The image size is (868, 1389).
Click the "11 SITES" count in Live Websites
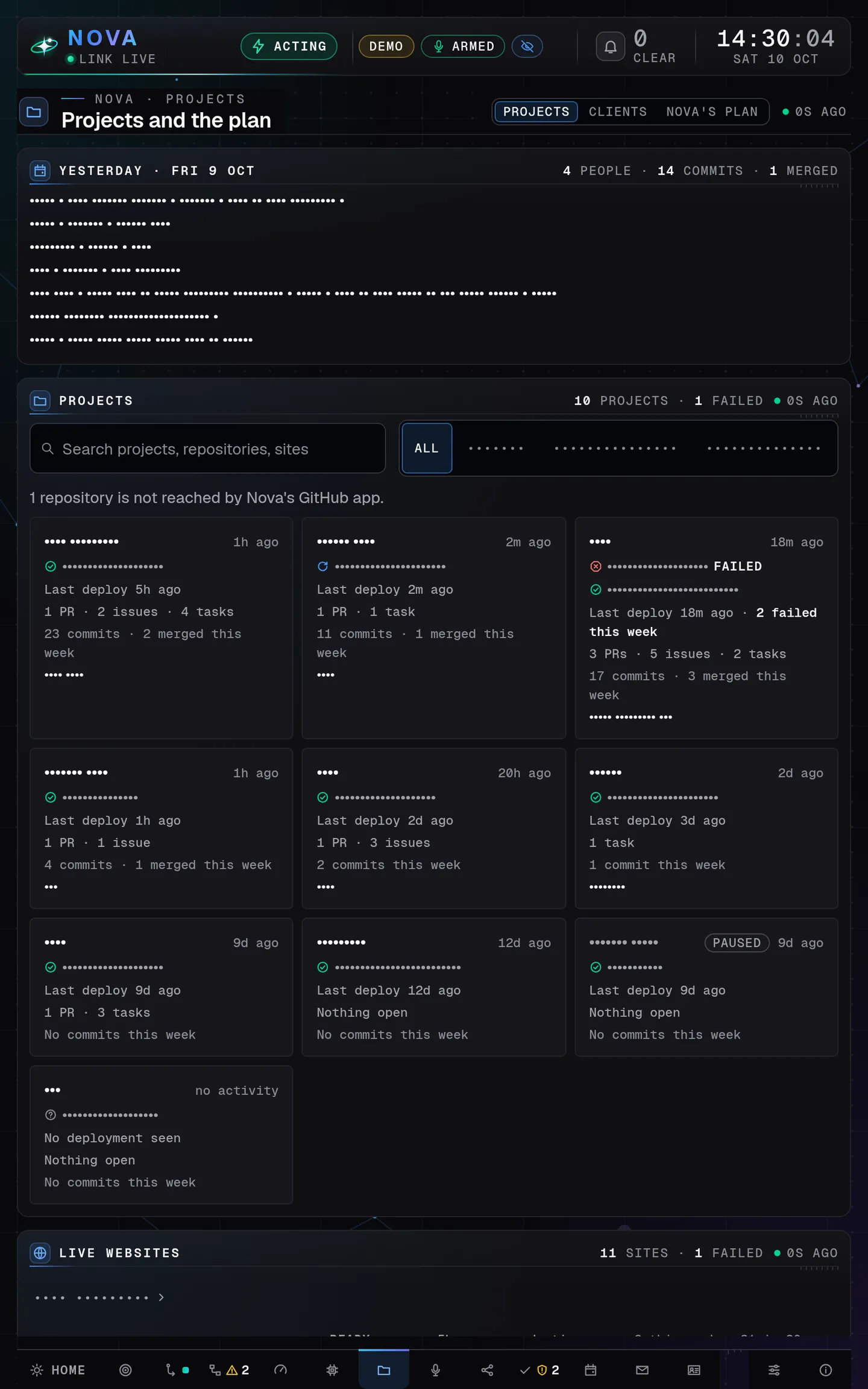point(634,1253)
